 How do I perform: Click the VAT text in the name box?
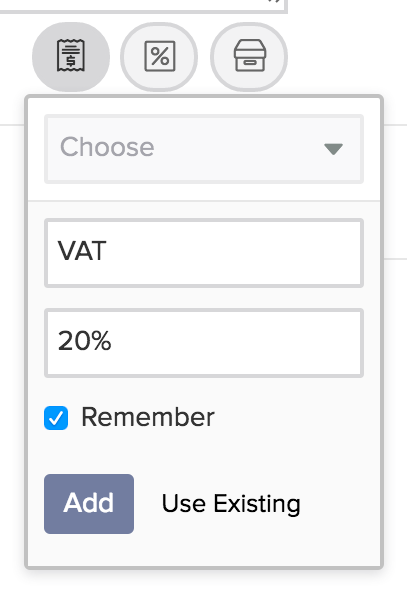[82, 251]
